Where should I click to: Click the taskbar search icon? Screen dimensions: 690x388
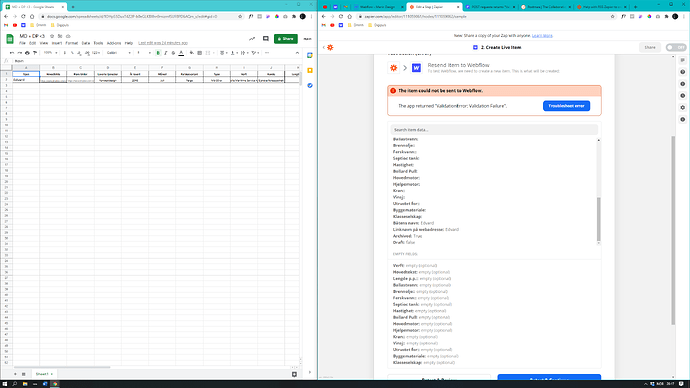click(15, 384)
